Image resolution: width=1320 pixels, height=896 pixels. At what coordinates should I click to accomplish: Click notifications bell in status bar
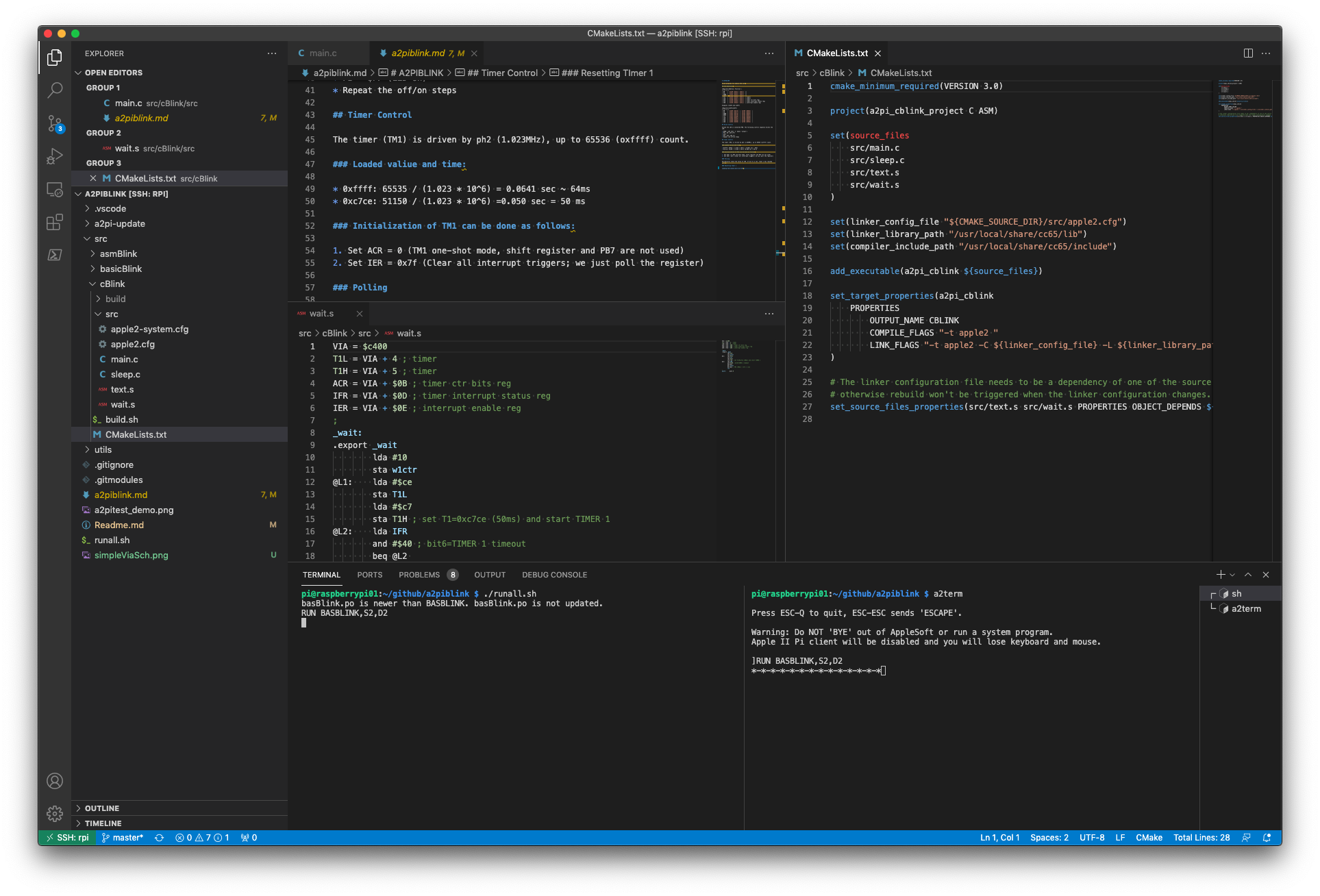click(x=1267, y=838)
